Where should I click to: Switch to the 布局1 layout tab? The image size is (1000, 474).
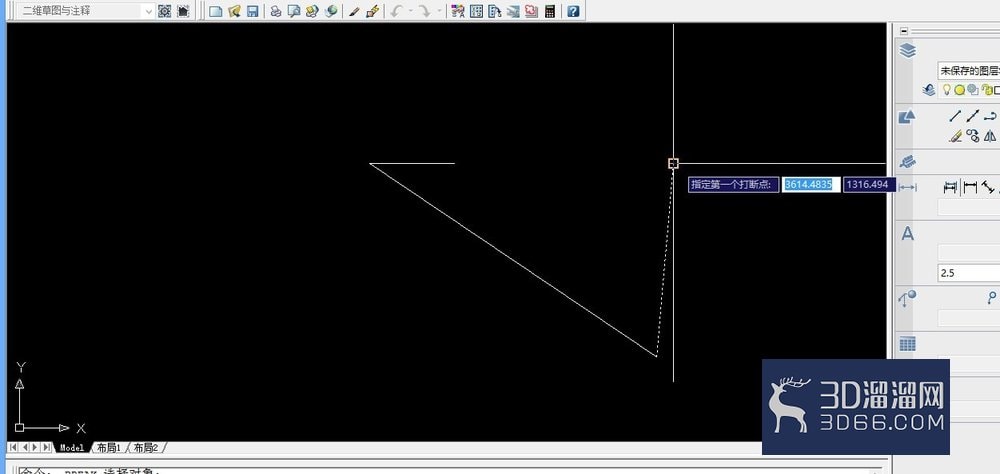pyautogui.click(x=108, y=448)
